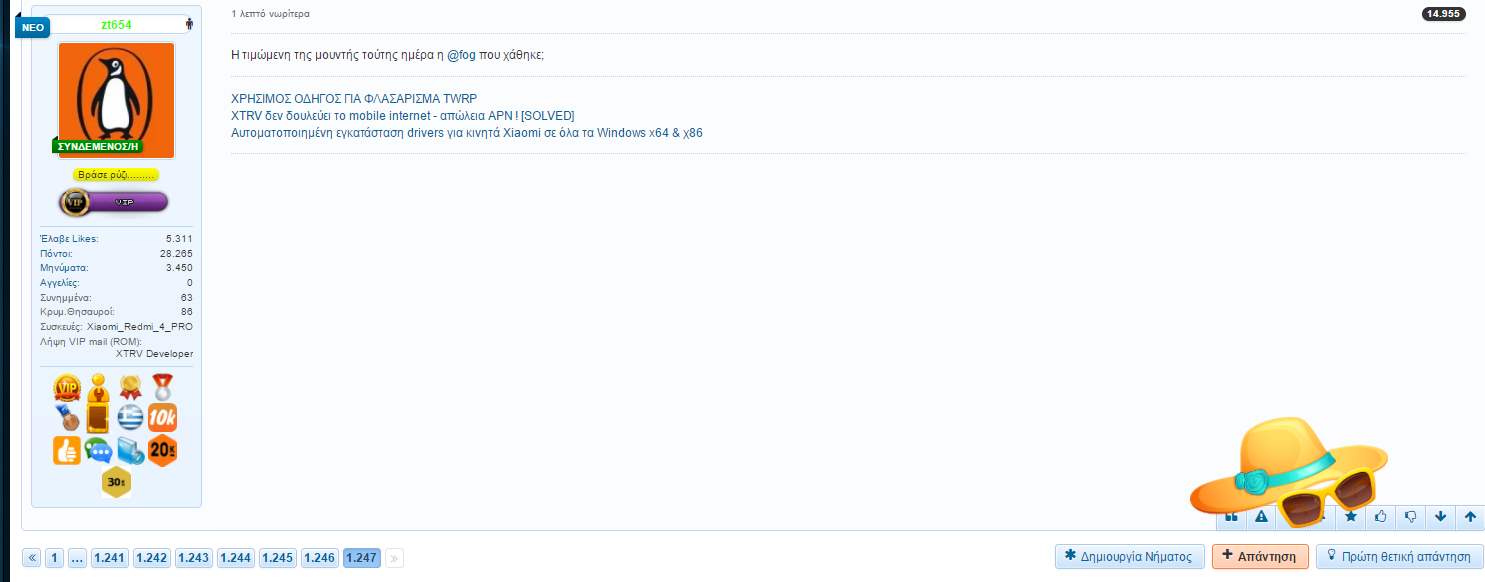The width and height of the screenshot is (1485, 582).
Task: Open ΧΡΗΣΙΜΟΣ ΟΔΗΓΟΣ ΓΙΑ ΦΛΑΣΑΡΙΣΜΑ TWRP link
Action: (354, 99)
